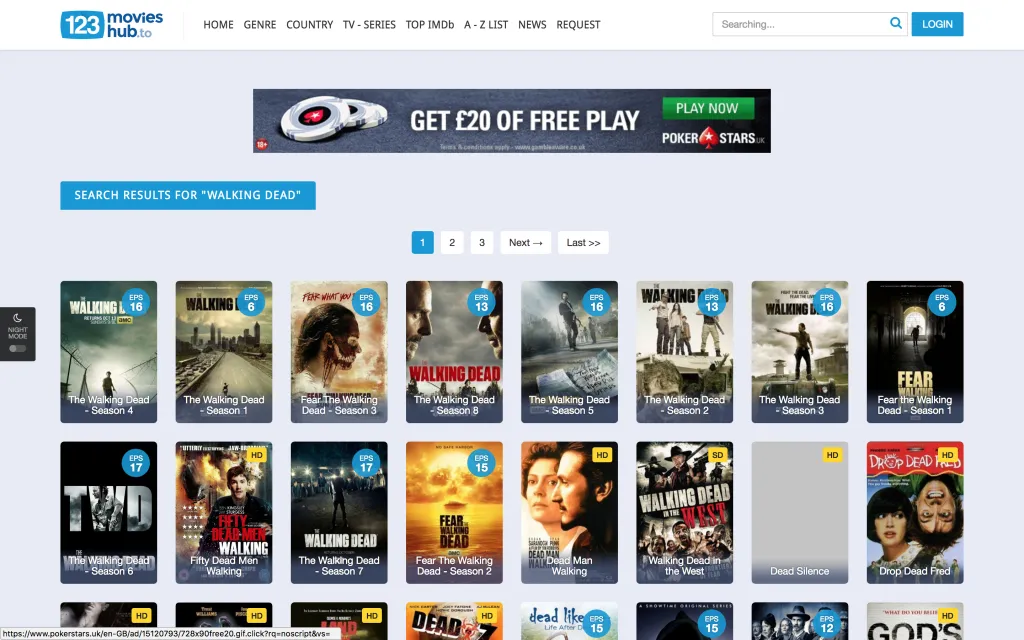Screen dimensions: 1024x640
Task: Click the LOGIN button
Action: click(x=937, y=24)
